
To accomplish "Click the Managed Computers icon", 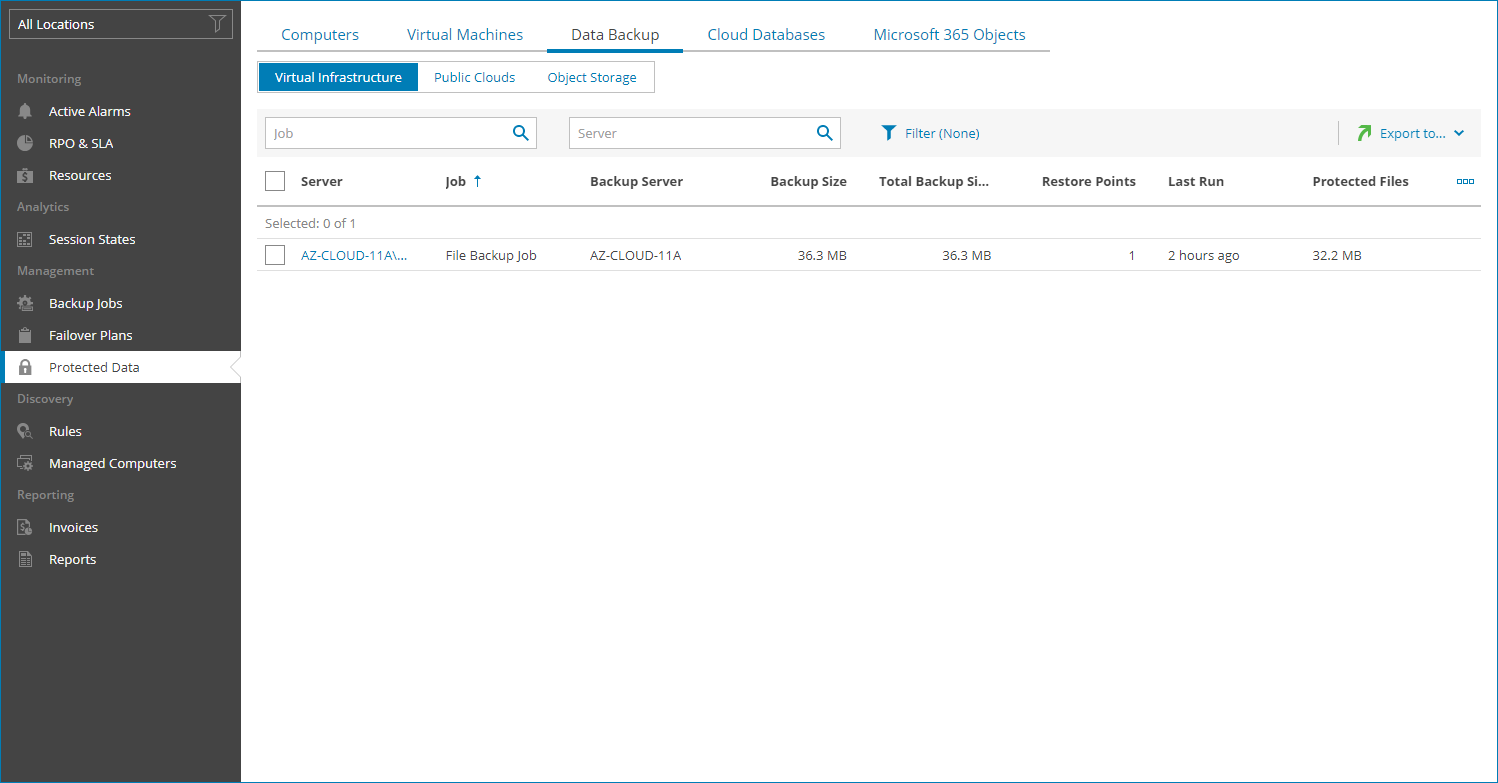I will 26,463.
